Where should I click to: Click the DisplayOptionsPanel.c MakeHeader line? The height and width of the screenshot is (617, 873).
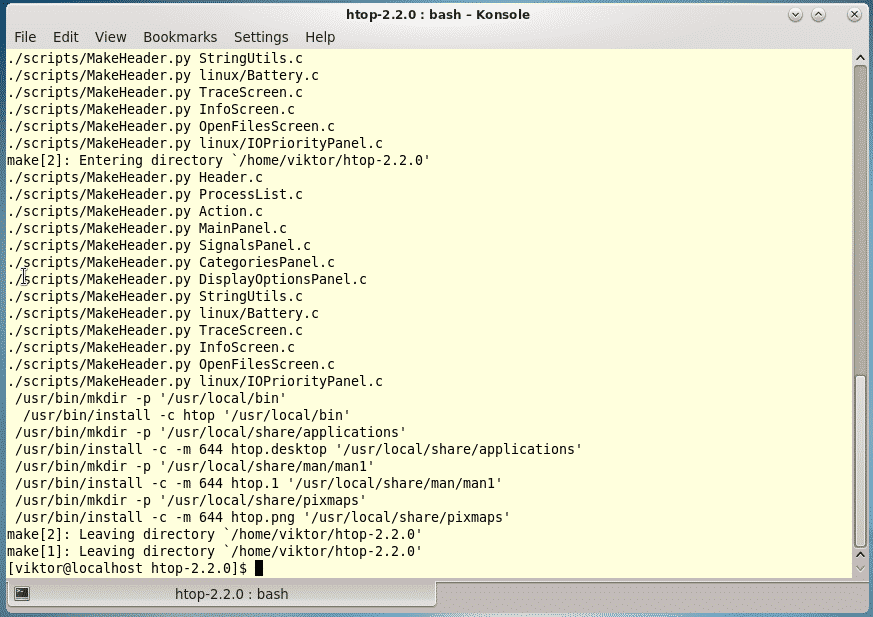tap(187, 279)
